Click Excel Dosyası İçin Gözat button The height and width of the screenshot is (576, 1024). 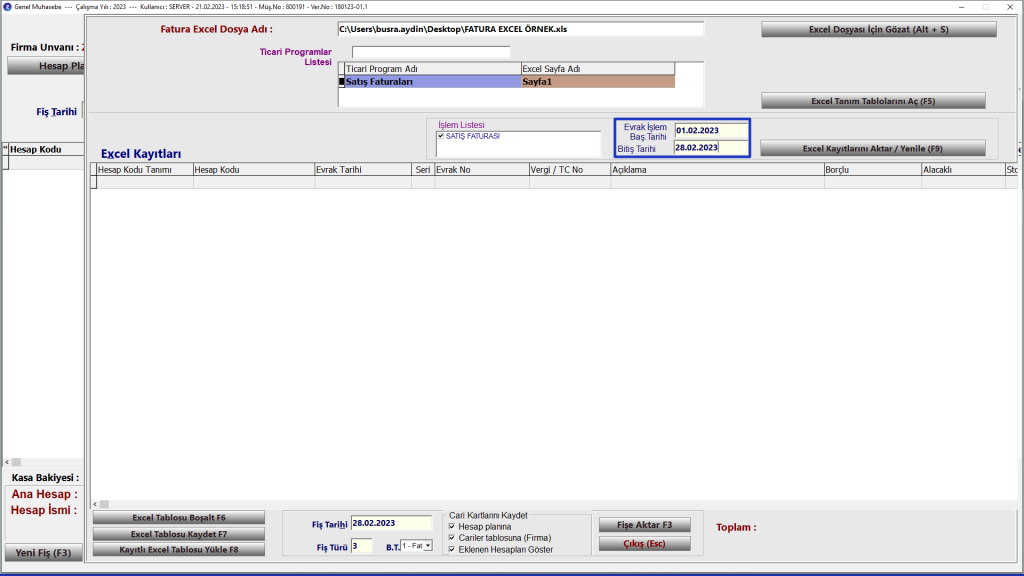coord(878,30)
